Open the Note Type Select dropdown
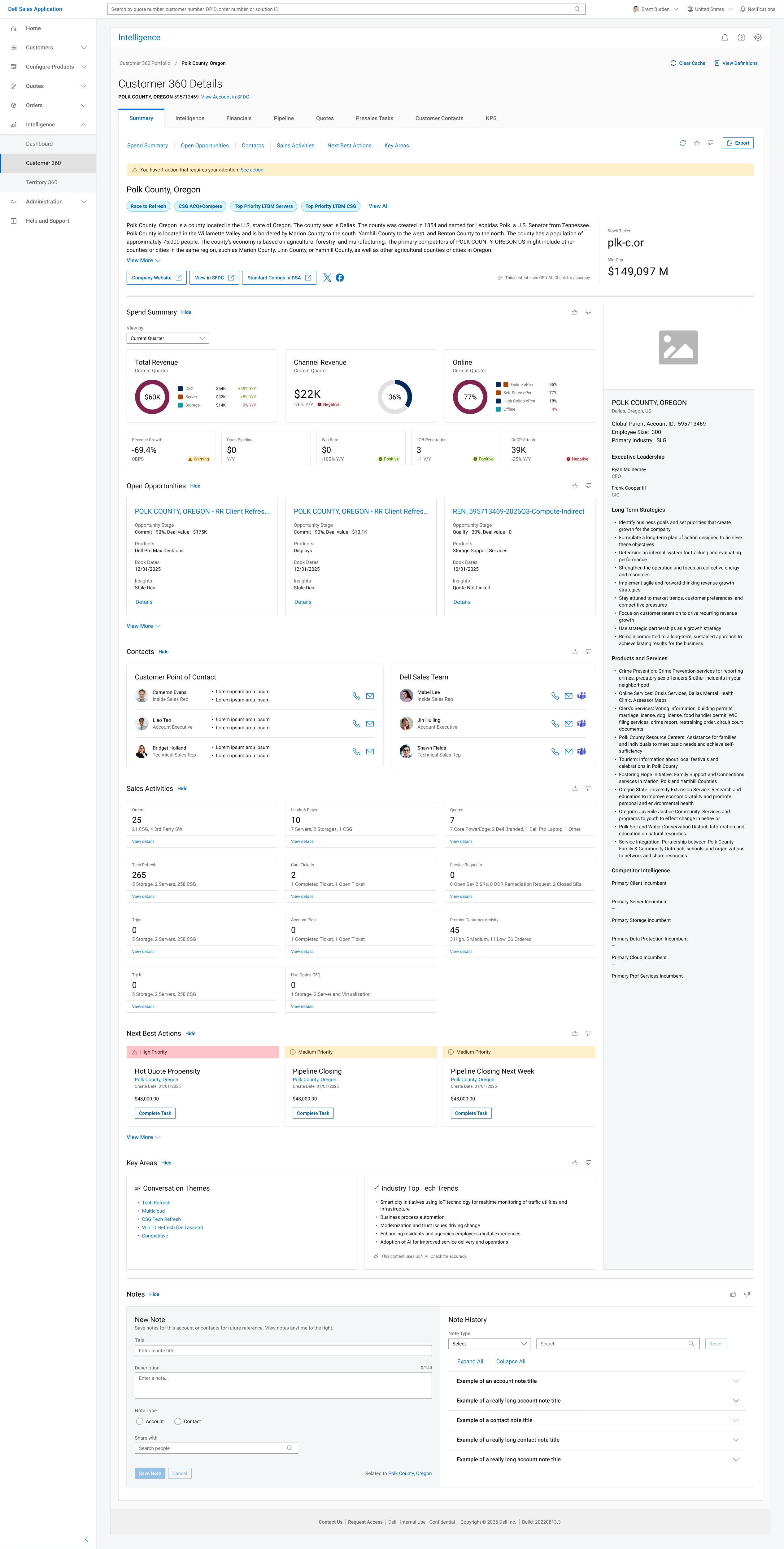Image resolution: width=784 pixels, height=1549 pixels. pos(490,1344)
